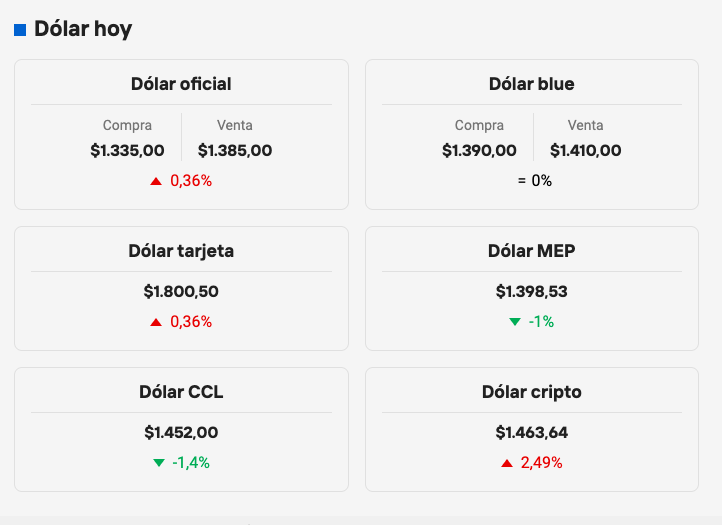Select the Dólar tarjeta heading

pos(181,251)
